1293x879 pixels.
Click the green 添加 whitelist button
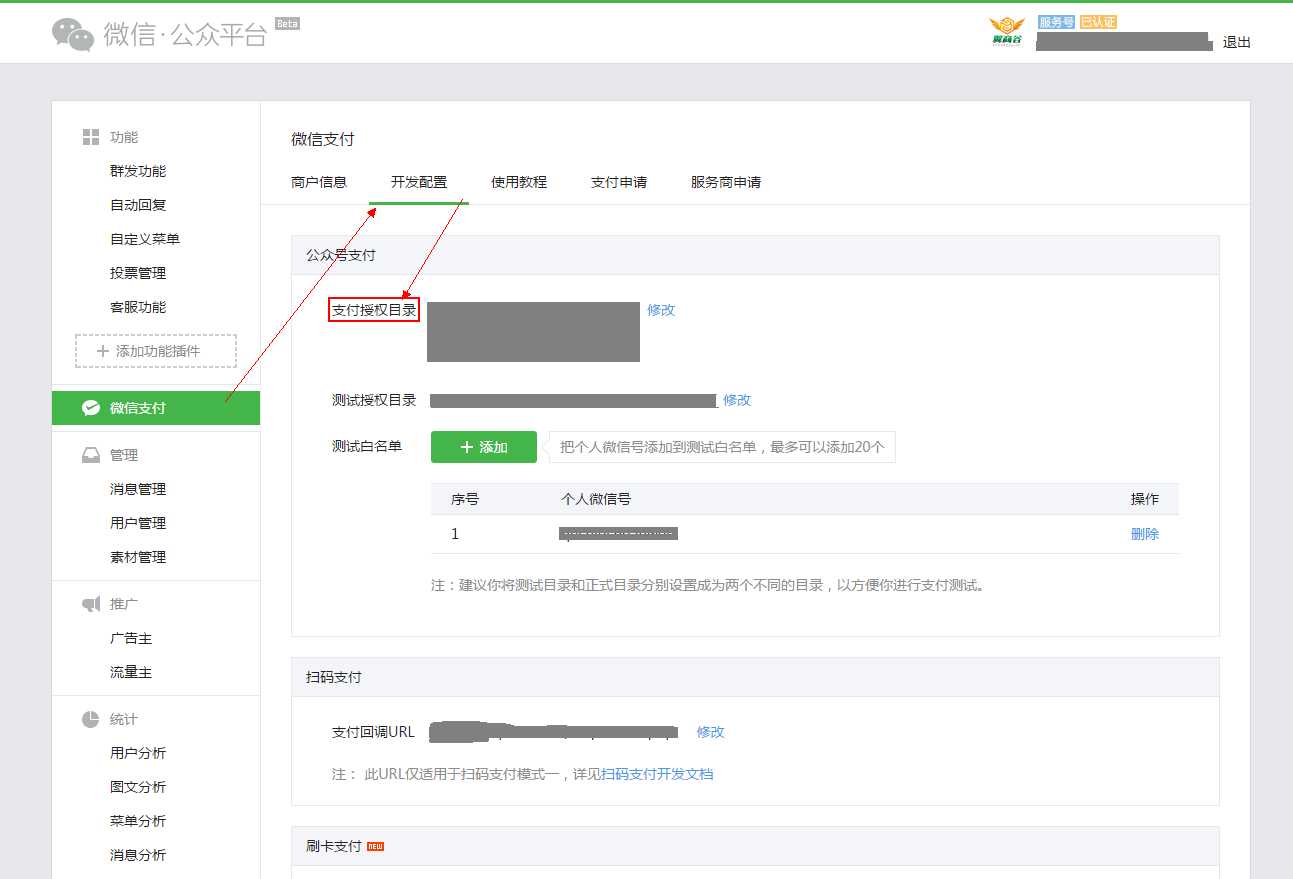tap(484, 447)
